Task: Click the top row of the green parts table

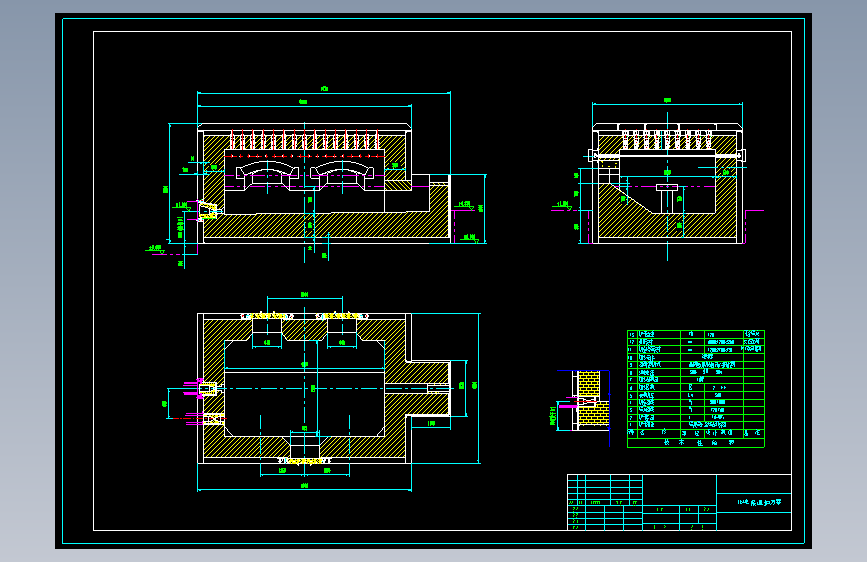Action: [696, 334]
